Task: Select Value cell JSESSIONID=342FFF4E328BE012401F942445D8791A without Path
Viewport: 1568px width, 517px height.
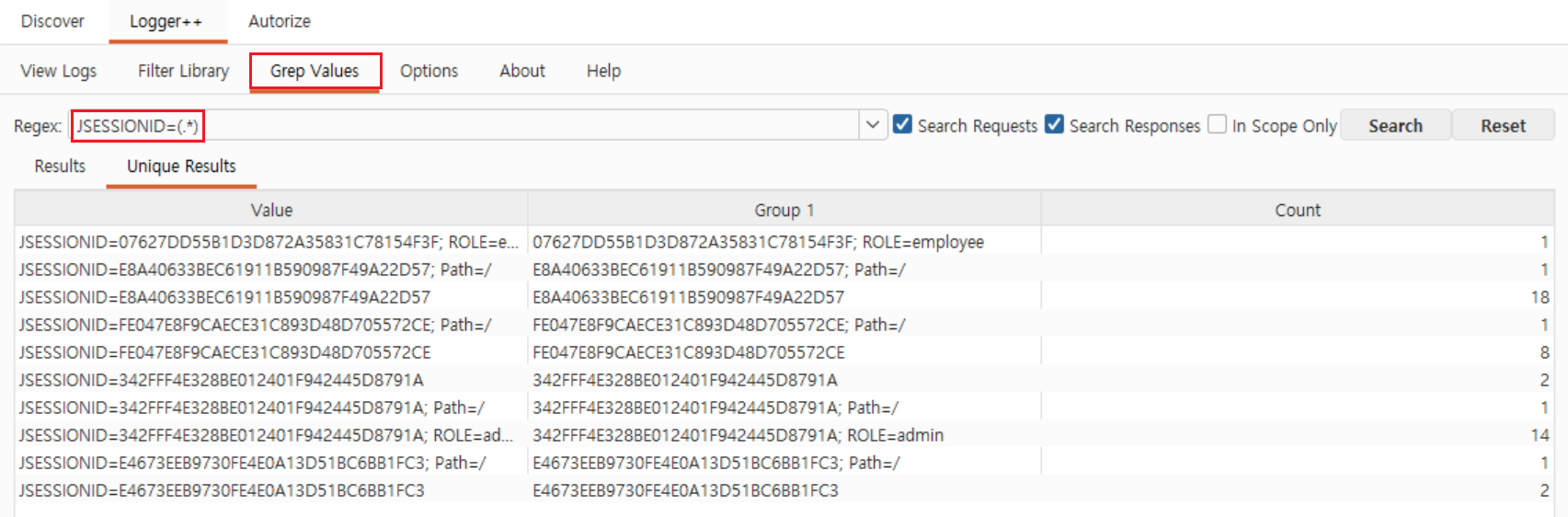Action: [271, 380]
